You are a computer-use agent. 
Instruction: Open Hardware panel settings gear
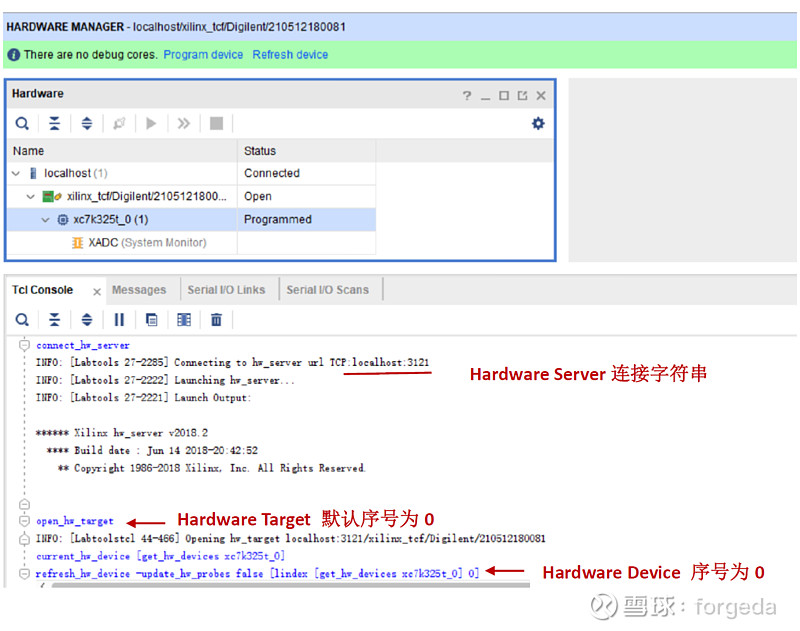(x=538, y=123)
